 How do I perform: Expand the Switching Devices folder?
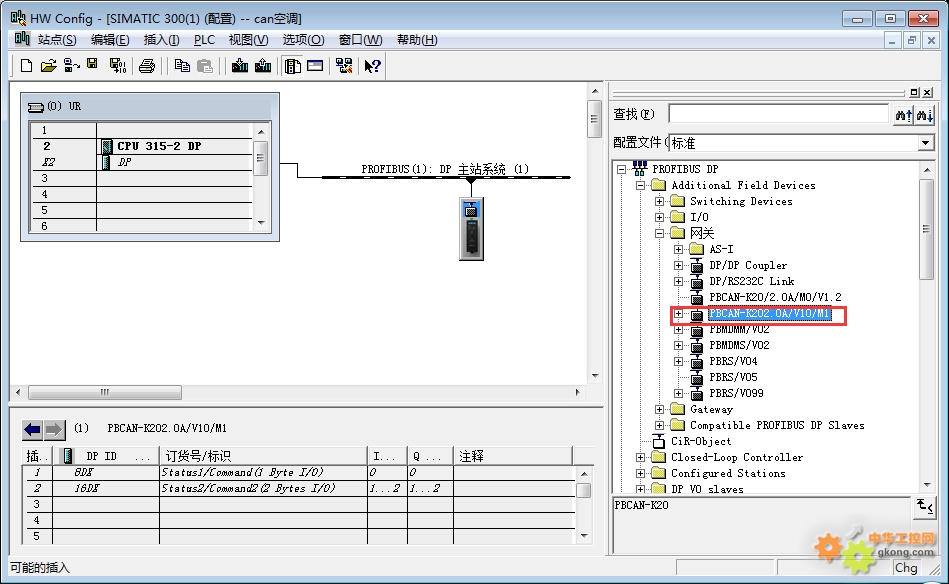pyautogui.click(x=660, y=202)
